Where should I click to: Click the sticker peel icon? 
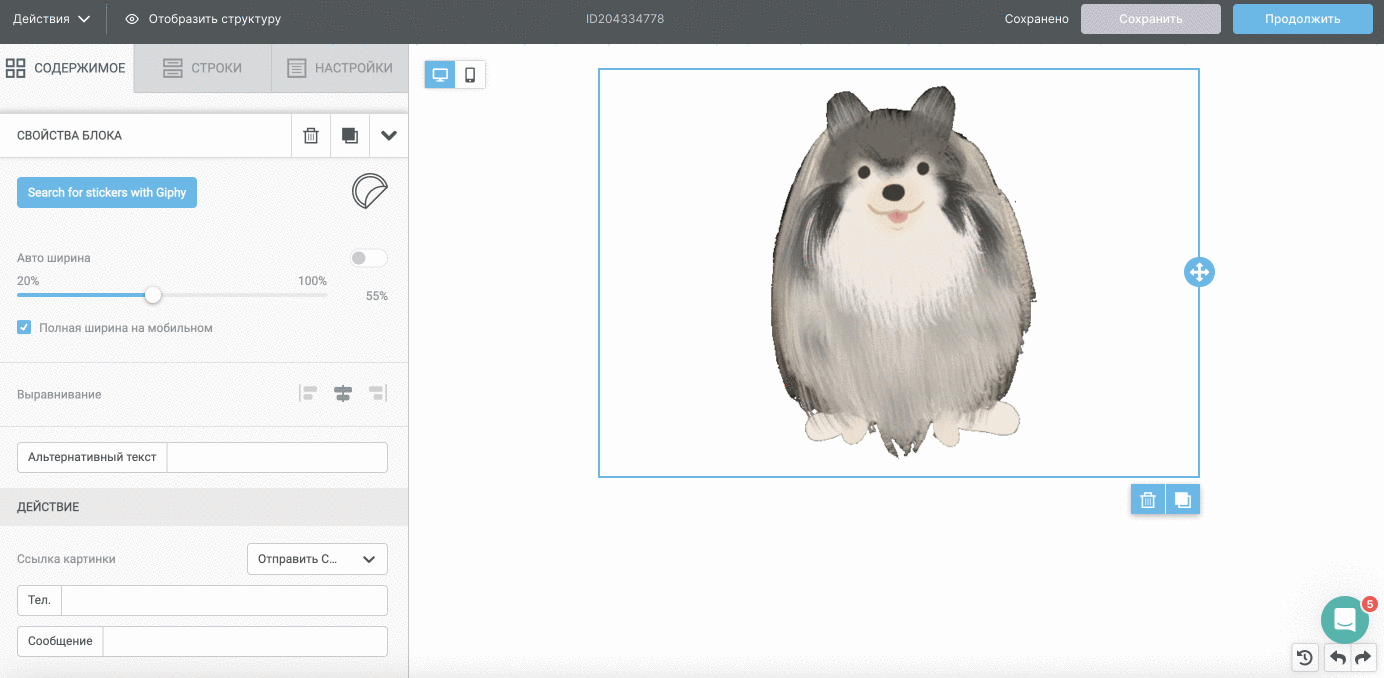pos(370,191)
